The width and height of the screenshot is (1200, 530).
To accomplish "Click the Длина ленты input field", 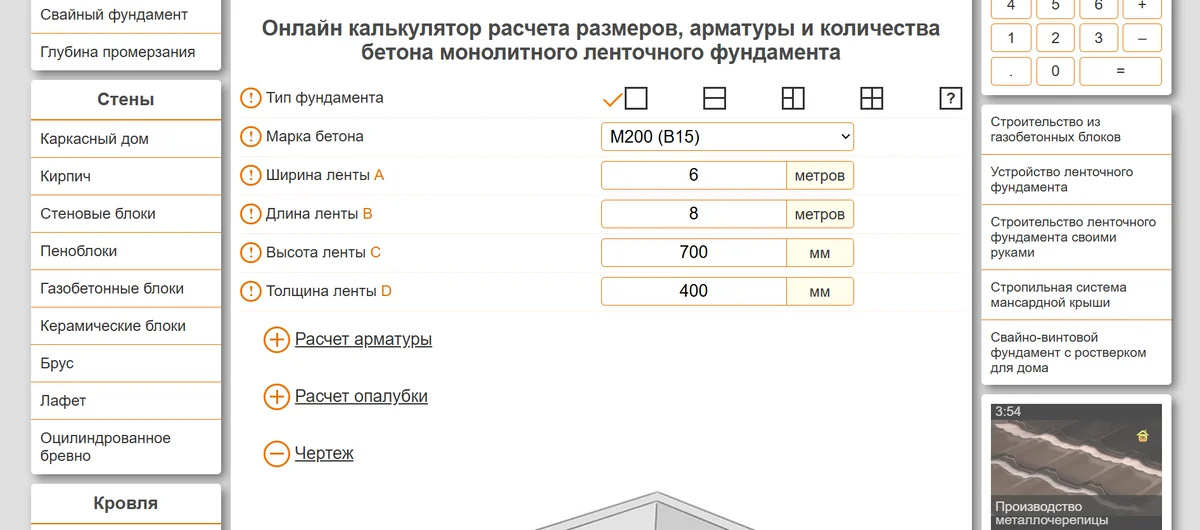I will pos(693,214).
